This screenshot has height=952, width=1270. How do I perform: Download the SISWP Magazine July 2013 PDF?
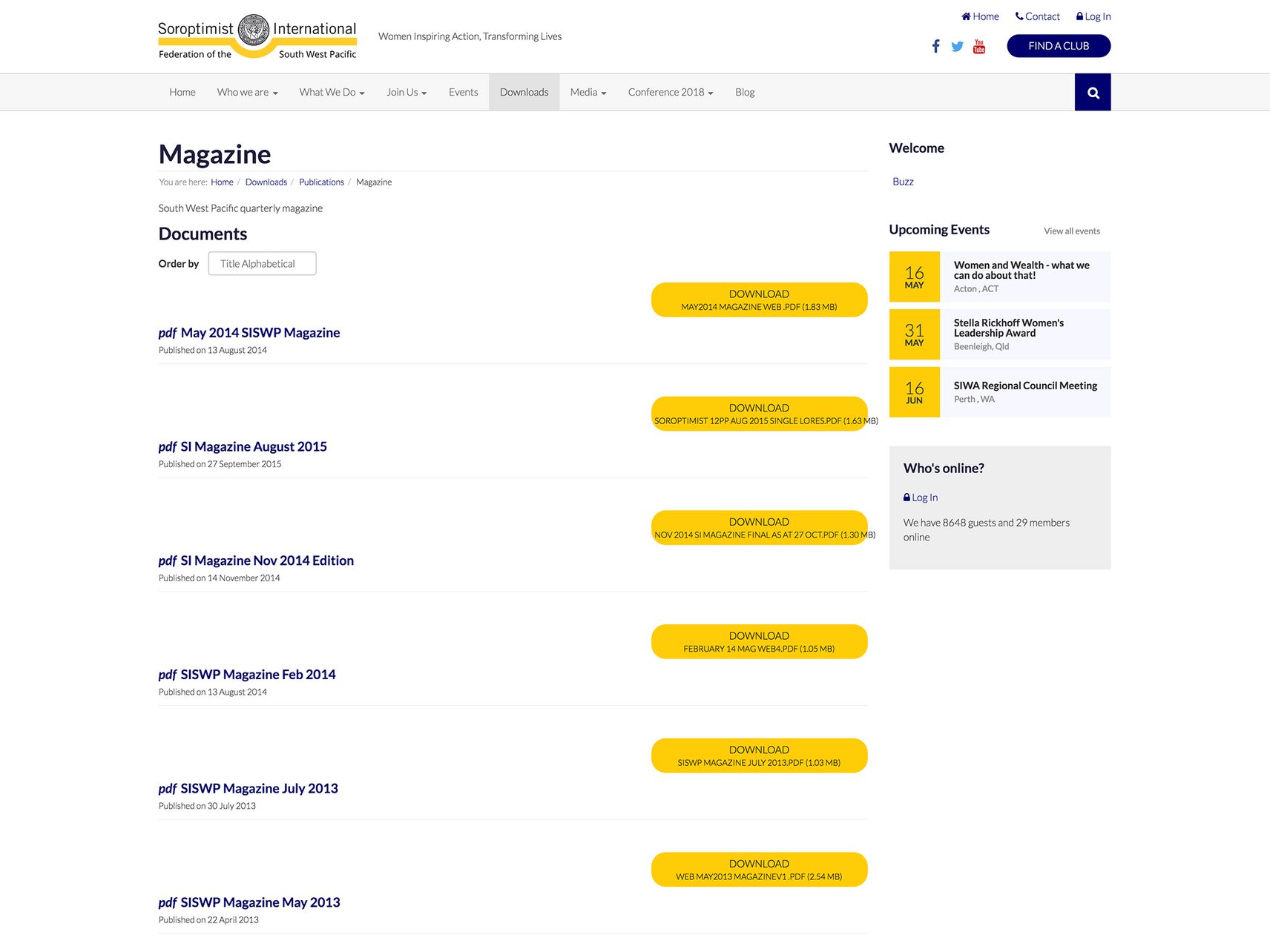point(759,756)
